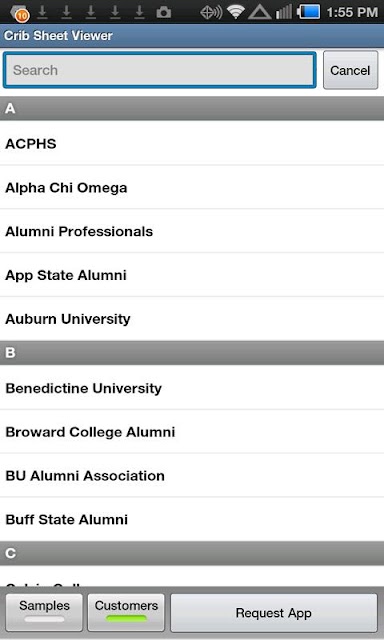Image resolution: width=384 pixels, height=640 pixels.
Task: Tap the cellular signal bars icon
Action: [284, 12]
